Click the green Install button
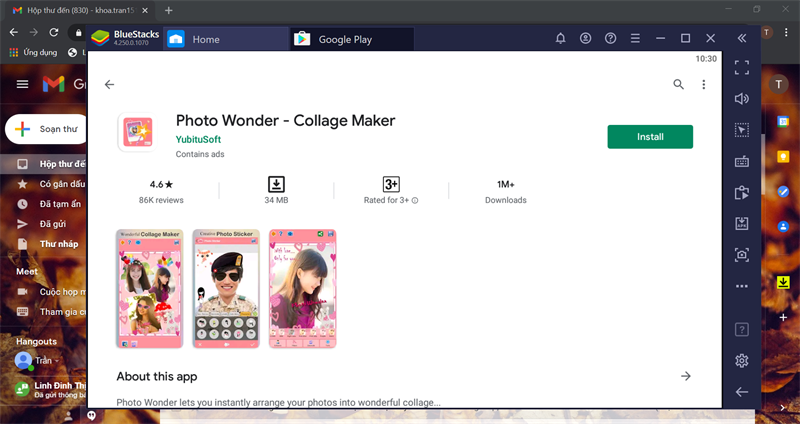This screenshot has height=424, width=800. [x=650, y=136]
